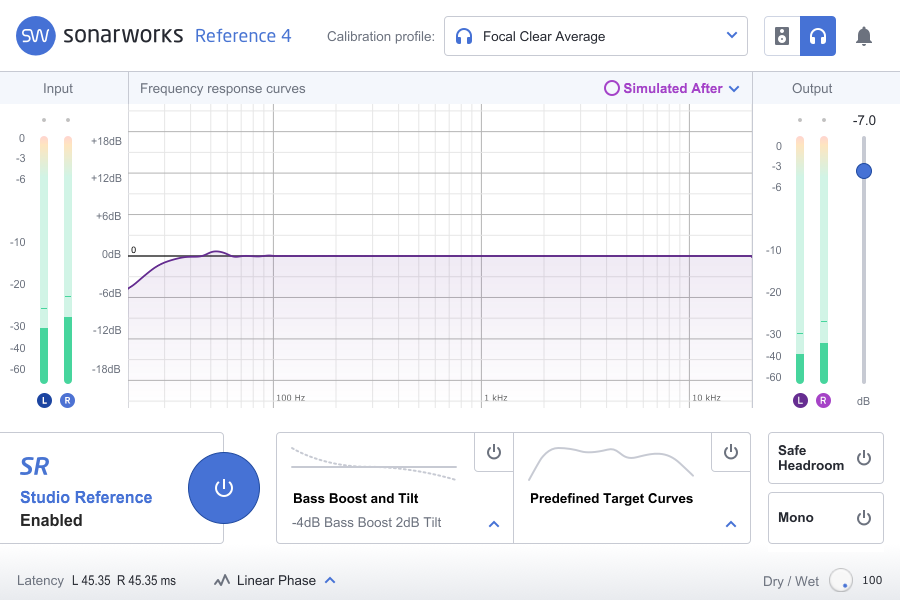Select the headphone calibration mode icon
This screenshot has height=600, width=900.
[817, 37]
